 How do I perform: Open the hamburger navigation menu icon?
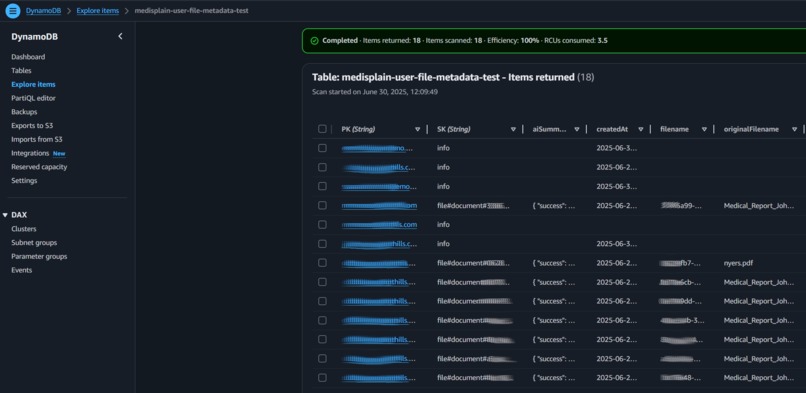pos(13,11)
